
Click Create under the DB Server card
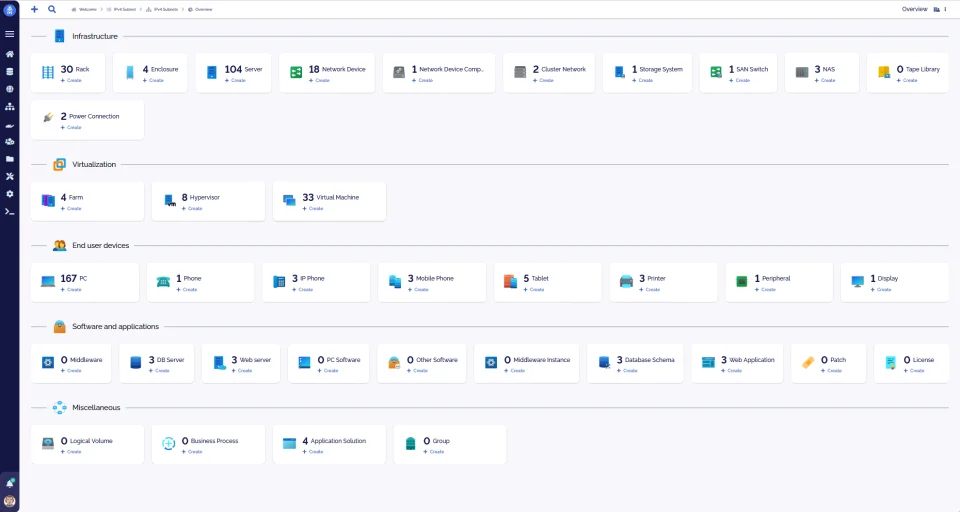(x=159, y=371)
